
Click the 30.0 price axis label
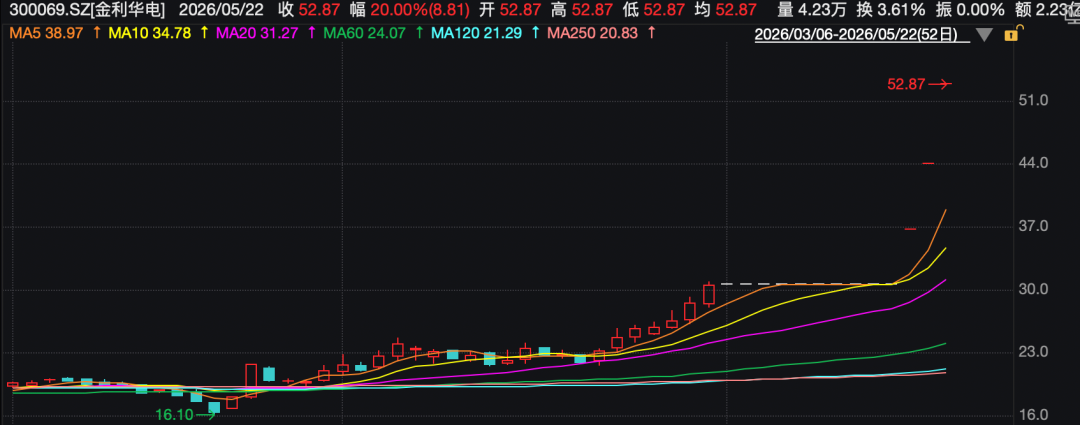[x=1034, y=290]
